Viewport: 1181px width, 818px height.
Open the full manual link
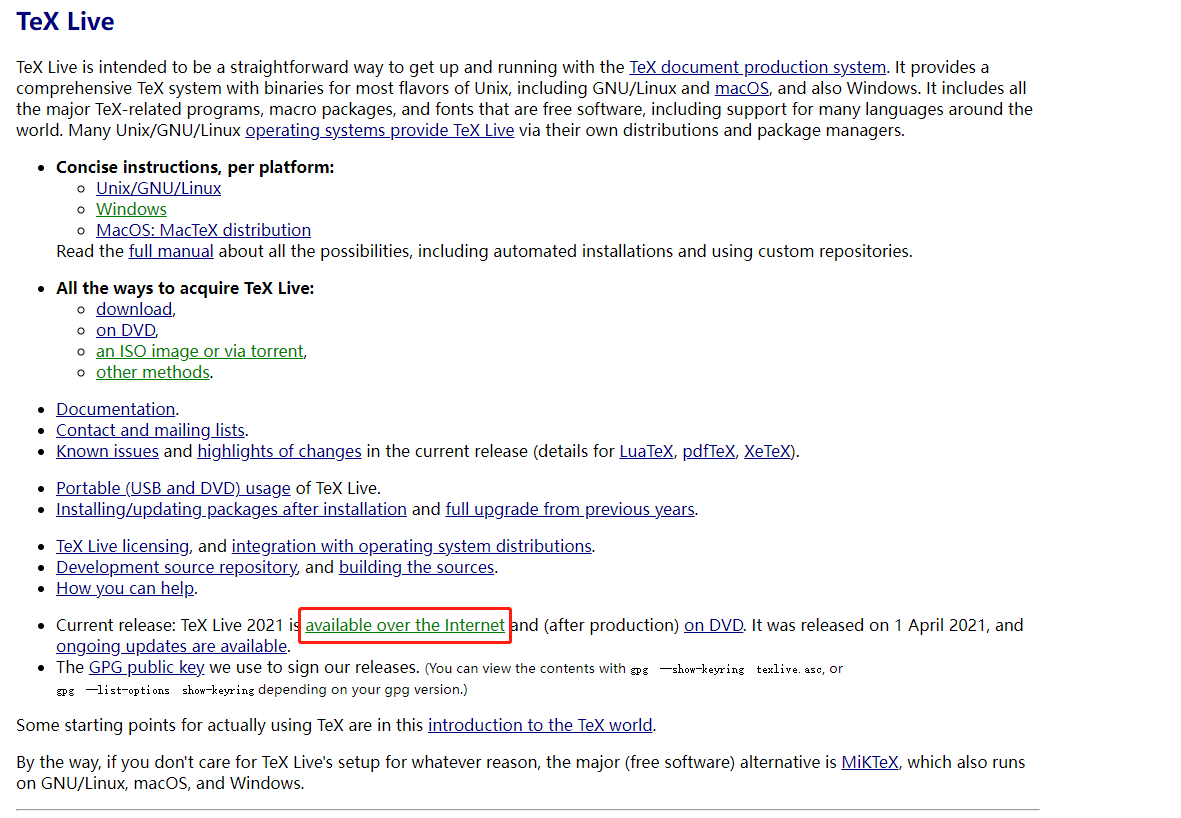pos(171,252)
